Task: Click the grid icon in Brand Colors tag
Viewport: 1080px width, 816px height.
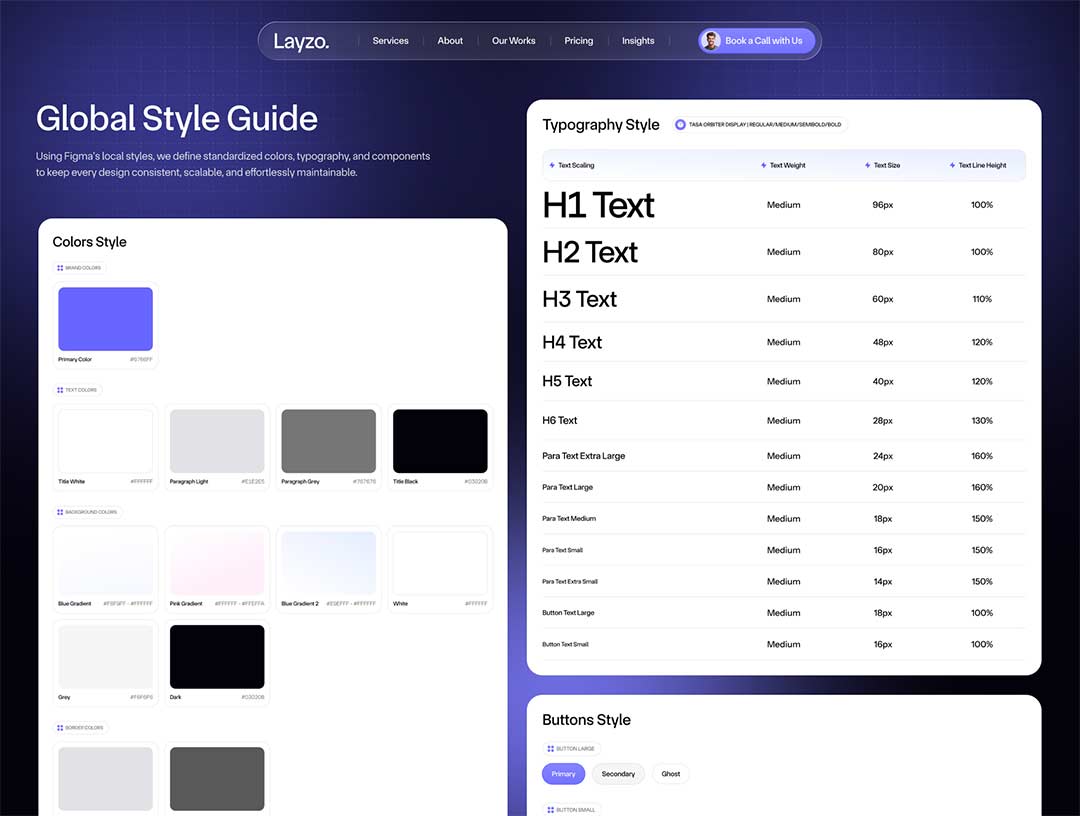Action: [x=60, y=268]
